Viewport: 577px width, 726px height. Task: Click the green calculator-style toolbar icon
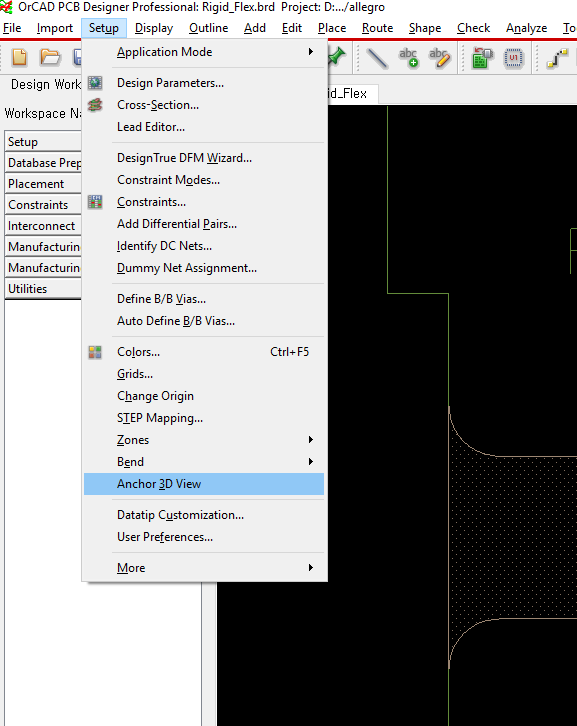[482, 58]
